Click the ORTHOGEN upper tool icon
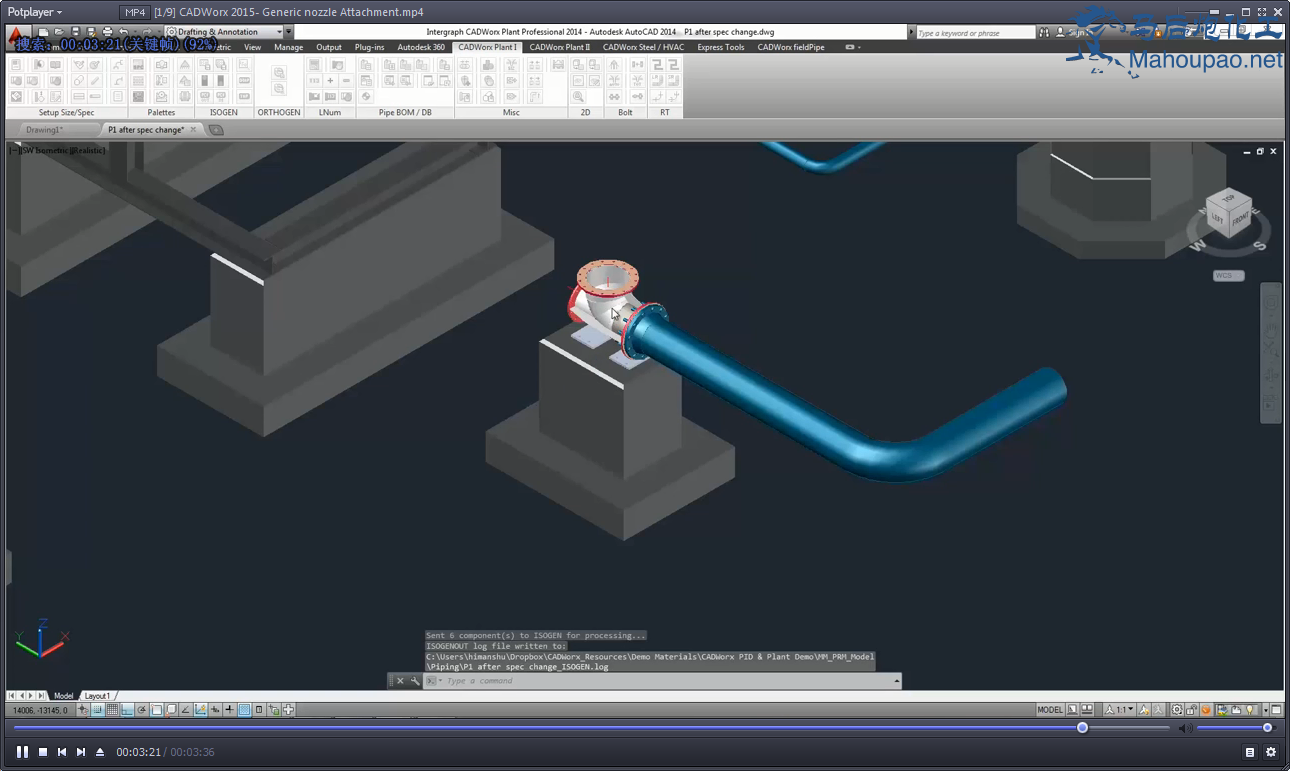1290x771 pixels. click(279, 72)
